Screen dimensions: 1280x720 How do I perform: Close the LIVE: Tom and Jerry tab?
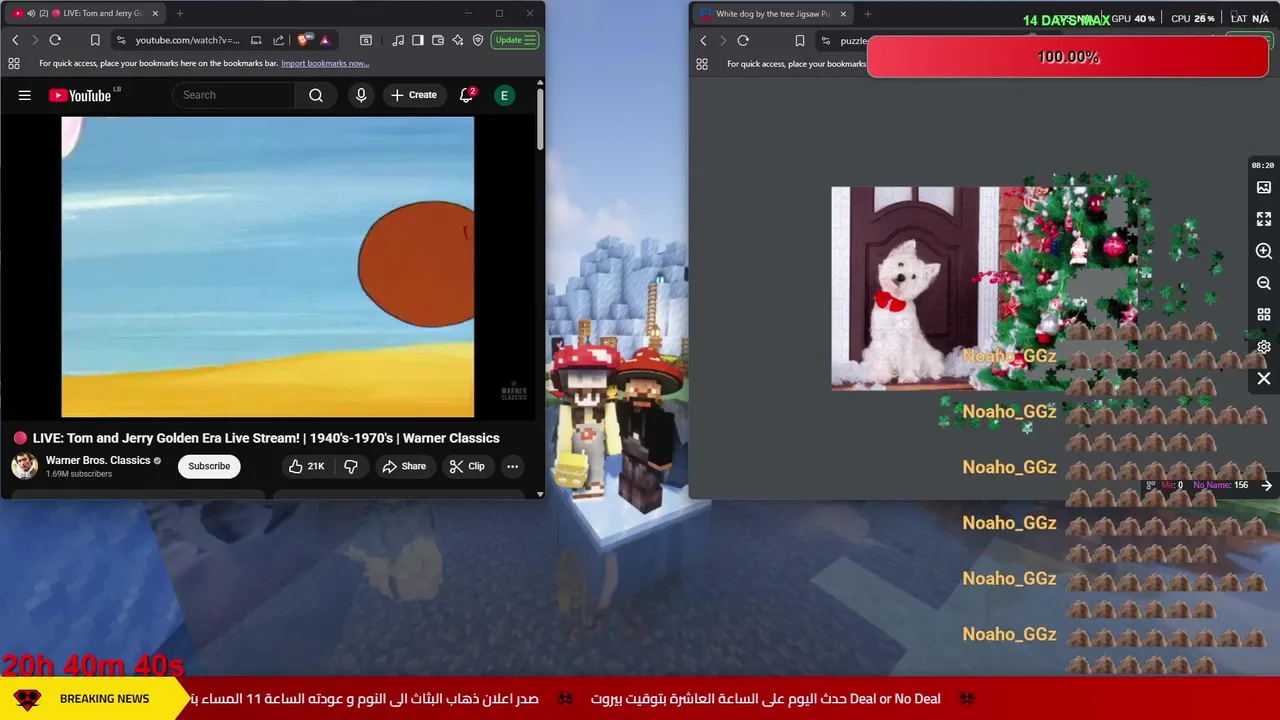click(x=155, y=14)
